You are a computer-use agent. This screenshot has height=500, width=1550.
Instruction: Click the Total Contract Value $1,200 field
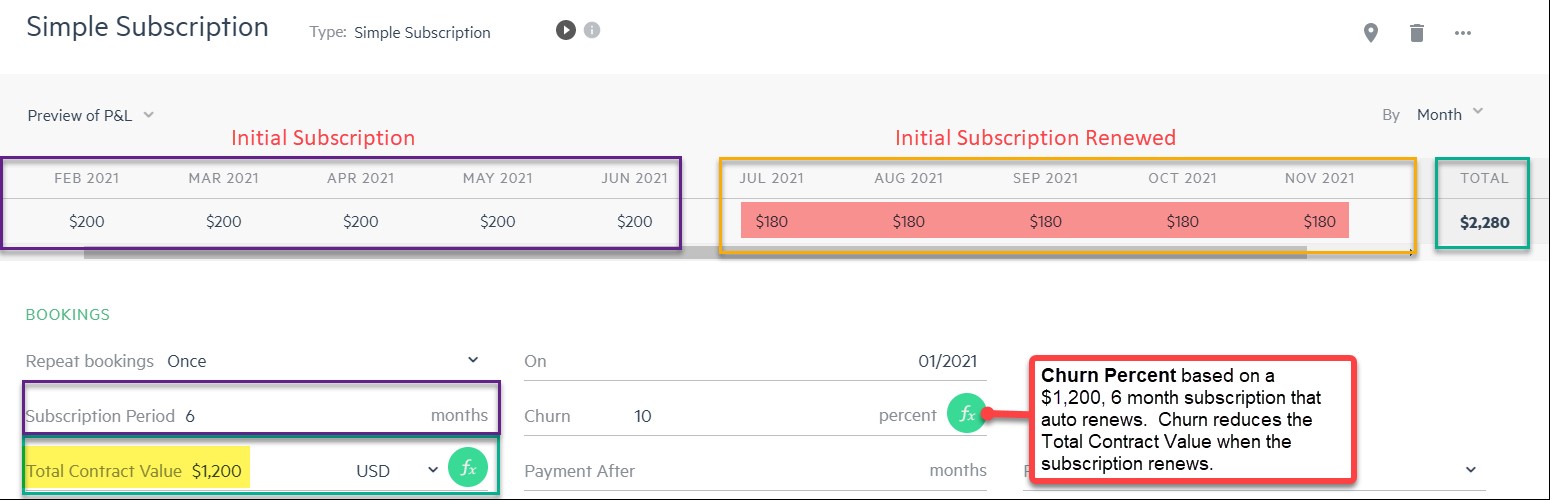click(217, 470)
